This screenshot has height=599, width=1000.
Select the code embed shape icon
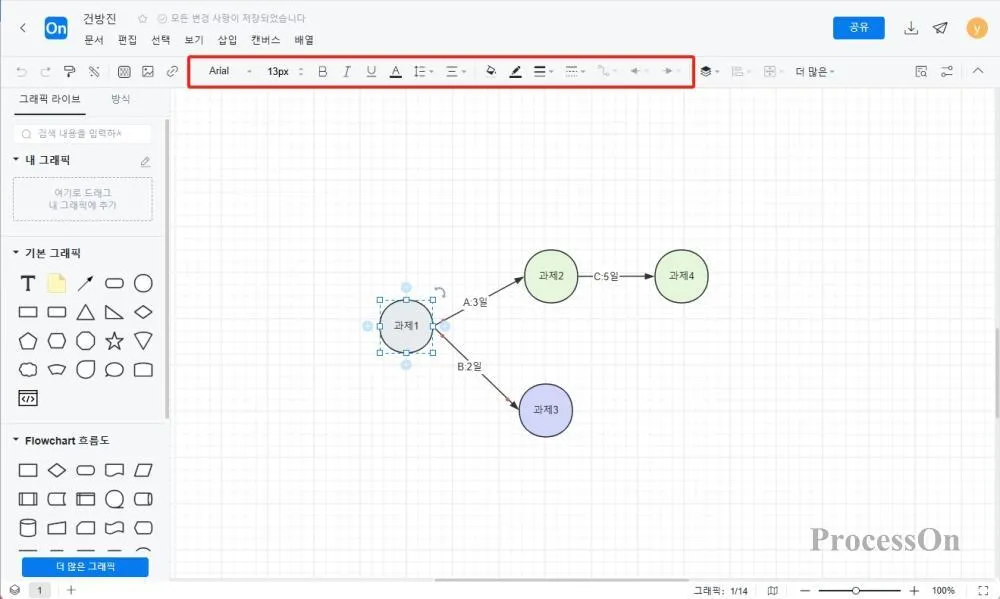coord(27,398)
